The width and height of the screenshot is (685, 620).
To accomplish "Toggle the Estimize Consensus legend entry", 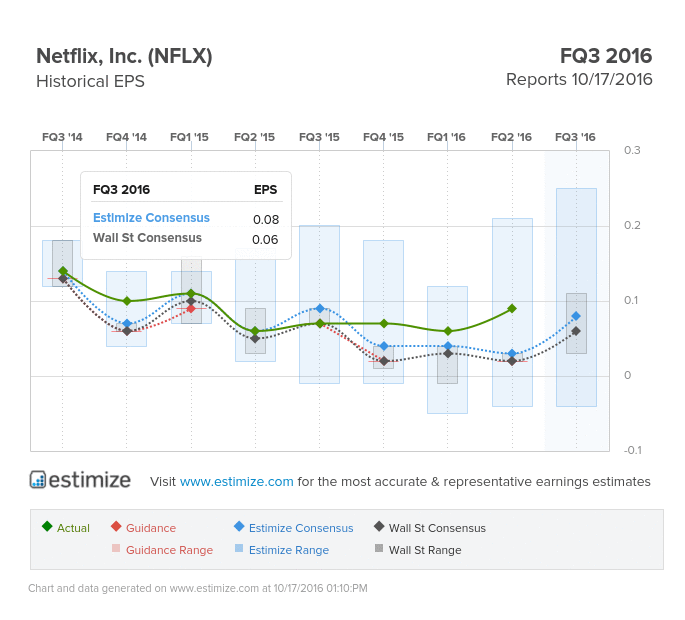I will pos(294,527).
